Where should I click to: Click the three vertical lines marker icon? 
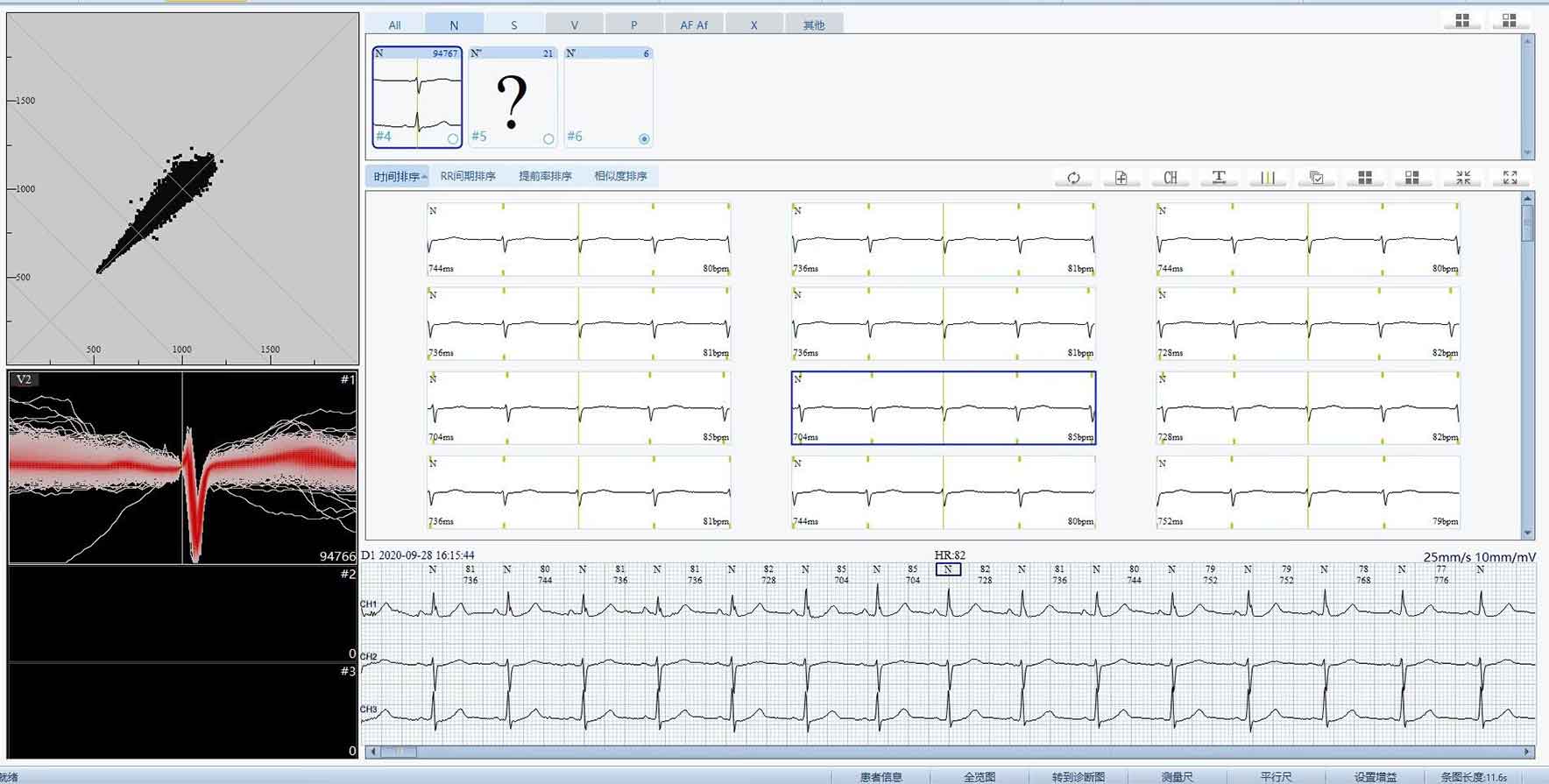pos(1268,177)
